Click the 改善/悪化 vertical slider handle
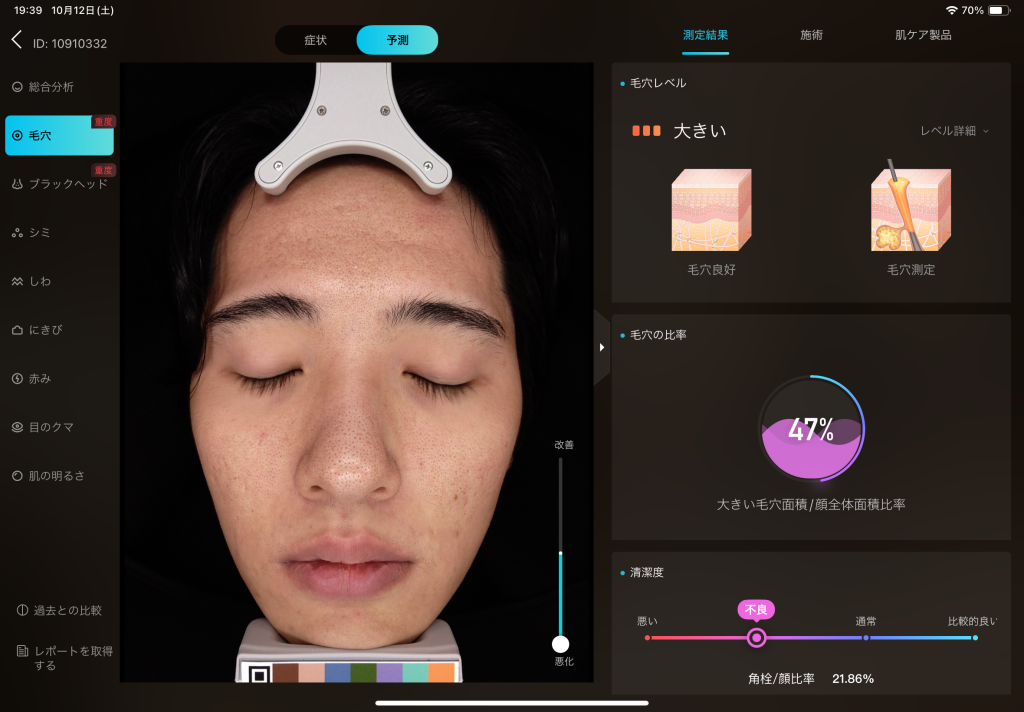Viewport: 1024px width, 712px height. point(561,644)
